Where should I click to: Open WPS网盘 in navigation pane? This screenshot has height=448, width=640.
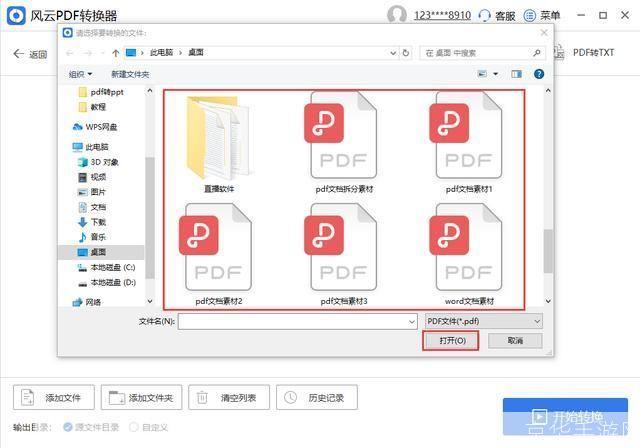(95, 127)
